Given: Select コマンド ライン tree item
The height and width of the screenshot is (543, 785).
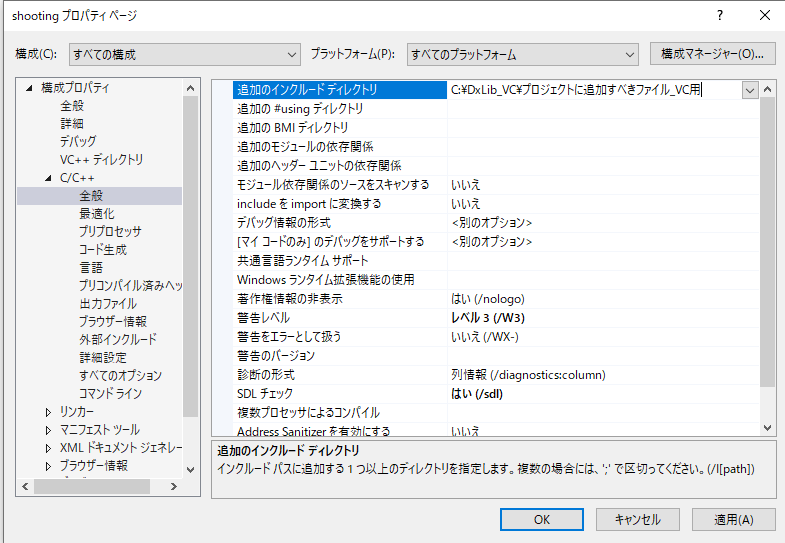Looking at the screenshot, I should pyautogui.click(x=110, y=394).
